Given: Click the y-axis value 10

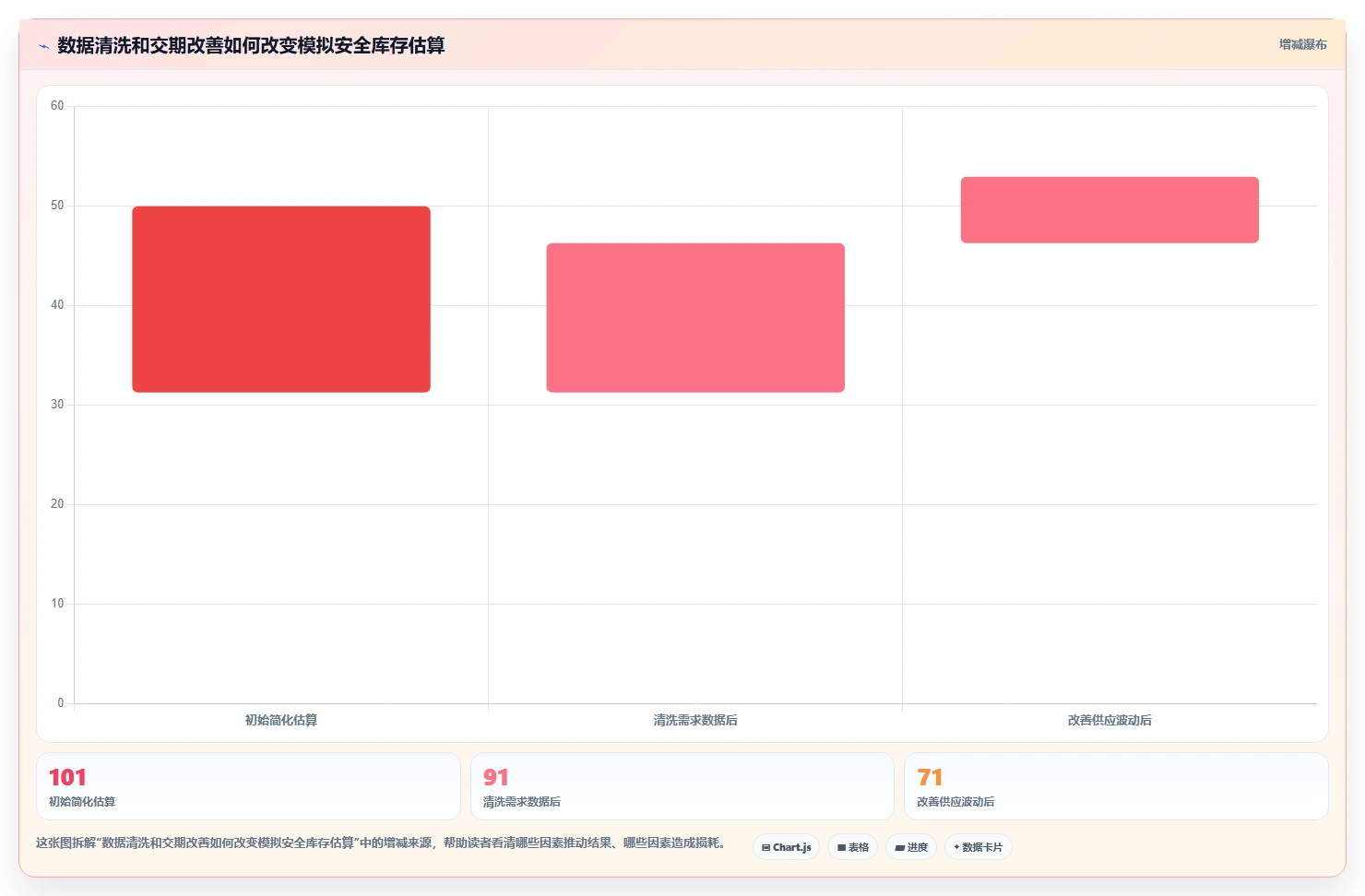Looking at the screenshot, I should click(57, 604).
